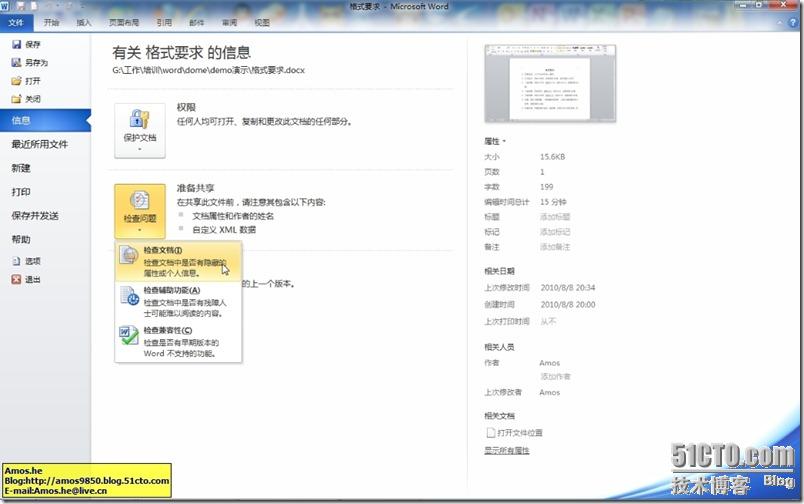Click the Help question mark icon

(793, 23)
